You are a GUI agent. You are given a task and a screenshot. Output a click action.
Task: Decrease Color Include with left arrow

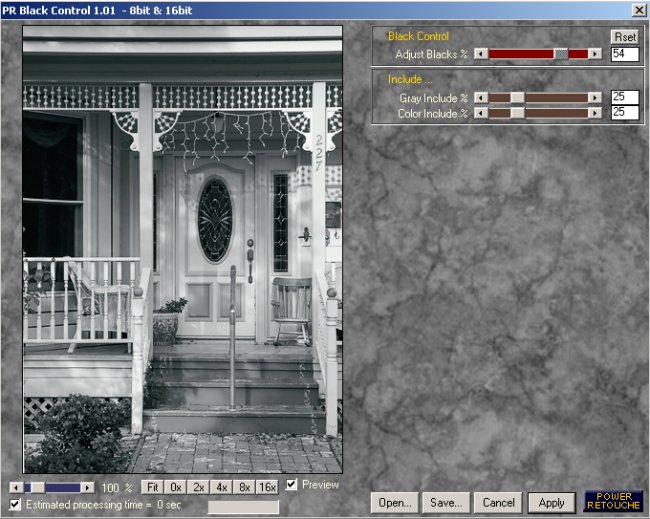point(481,113)
